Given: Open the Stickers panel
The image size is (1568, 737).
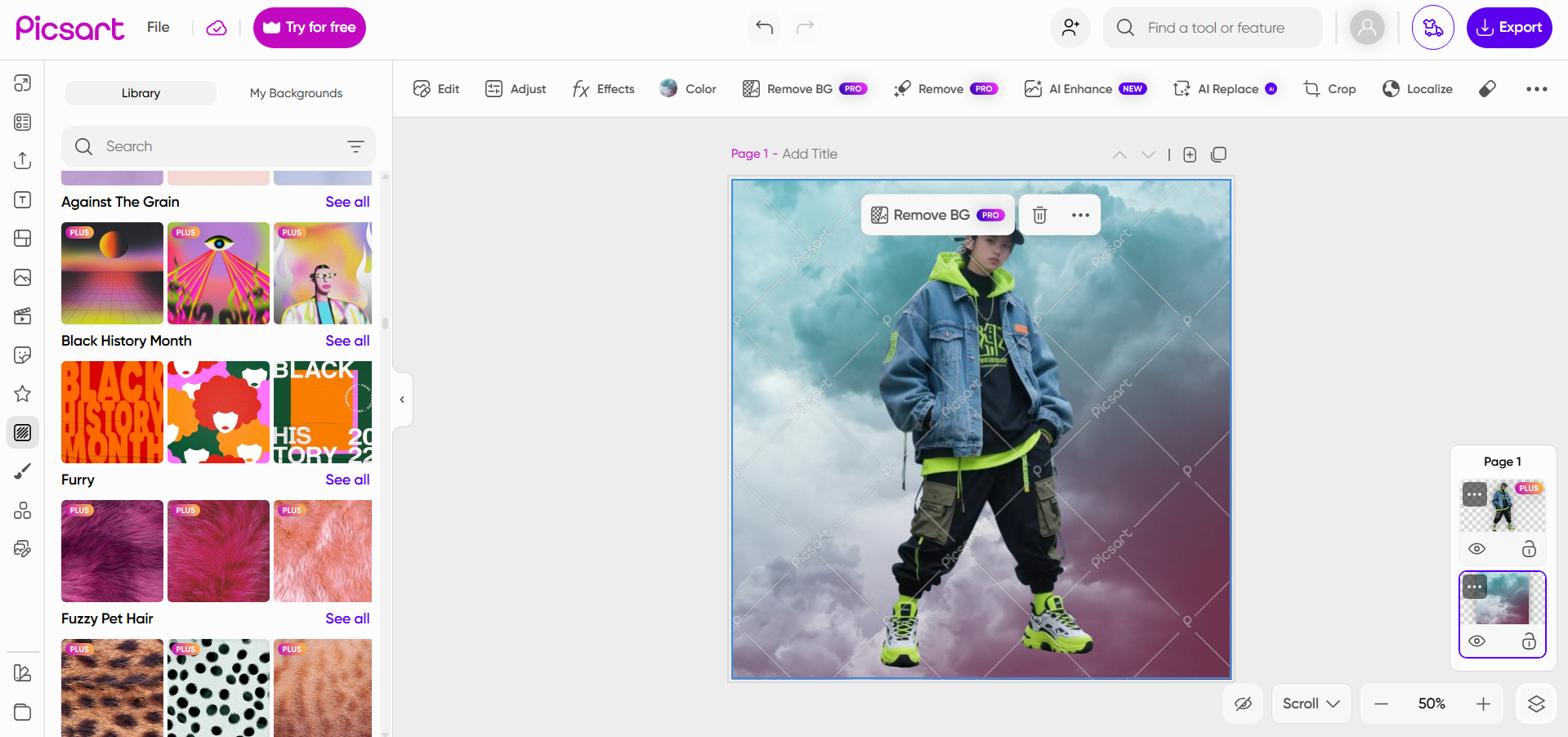Looking at the screenshot, I should (x=22, y=355).
